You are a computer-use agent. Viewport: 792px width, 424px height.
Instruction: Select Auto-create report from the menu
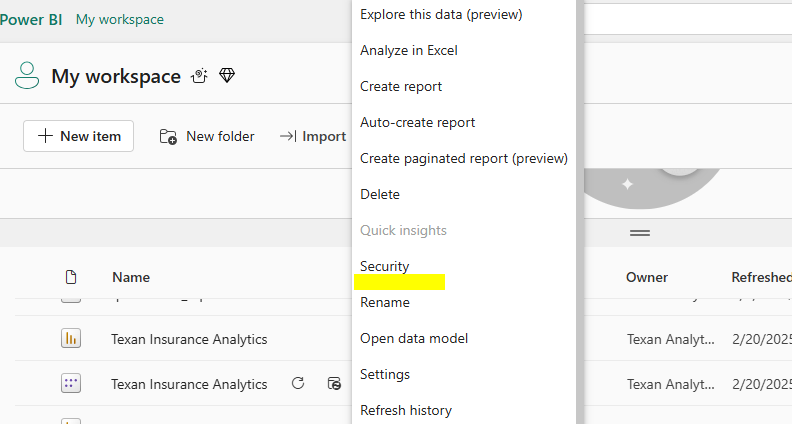[x=417, y=122]
